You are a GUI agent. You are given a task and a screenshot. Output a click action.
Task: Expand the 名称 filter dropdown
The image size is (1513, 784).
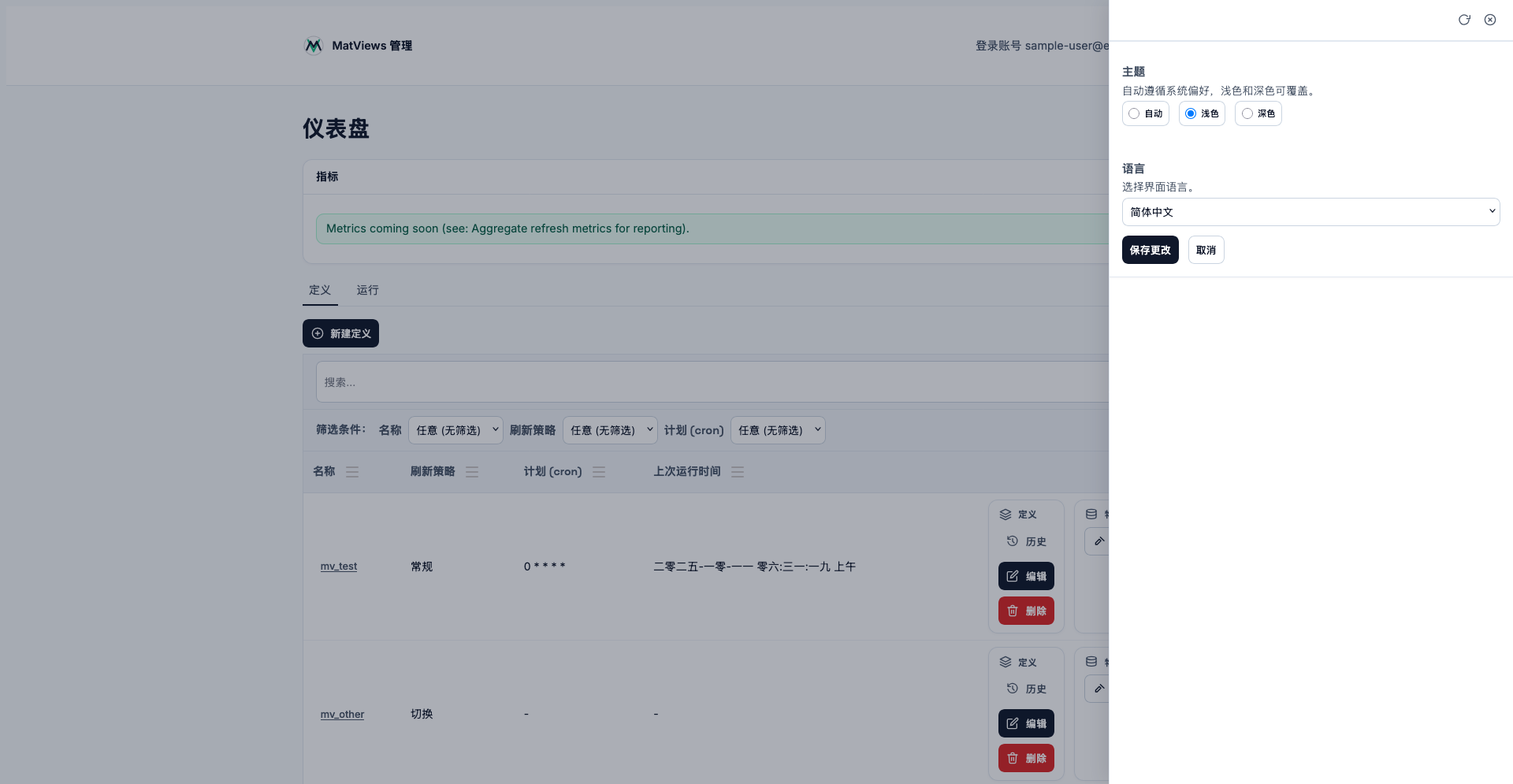pos(455,430)
